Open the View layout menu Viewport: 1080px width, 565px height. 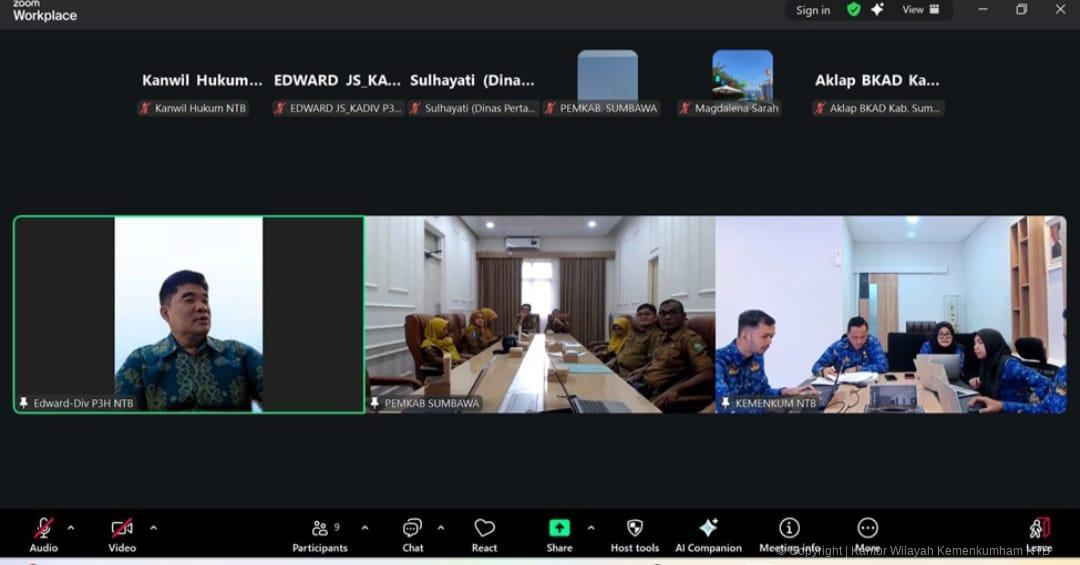(921, 10)
